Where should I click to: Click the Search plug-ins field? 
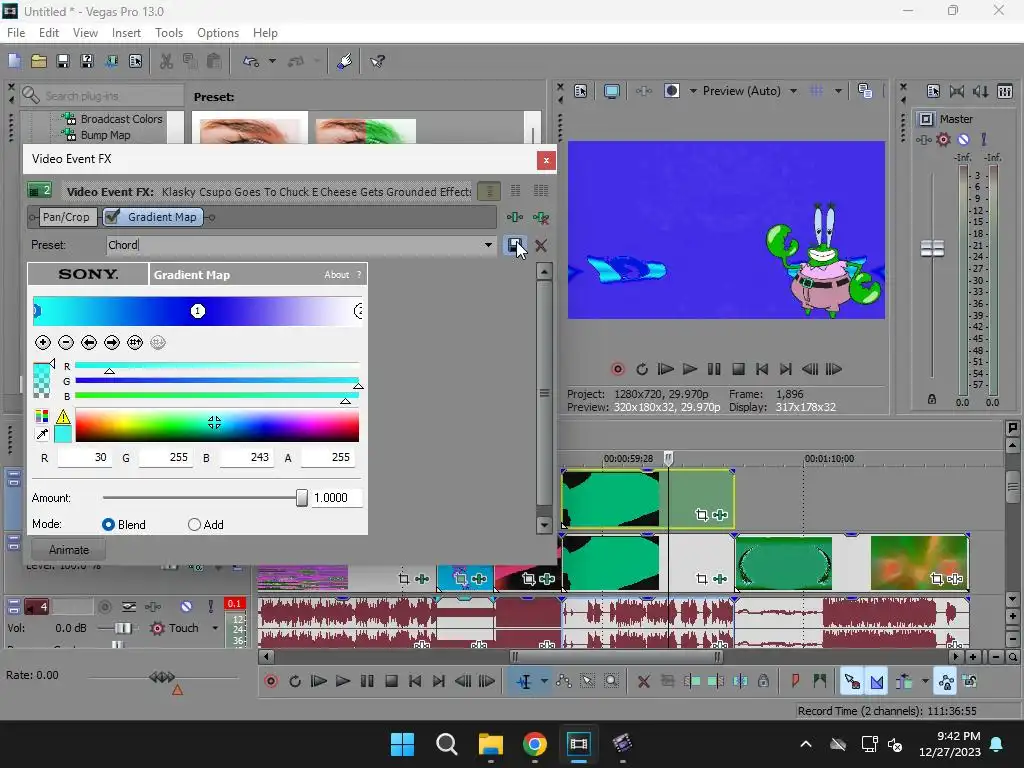[x=102, y=96]
